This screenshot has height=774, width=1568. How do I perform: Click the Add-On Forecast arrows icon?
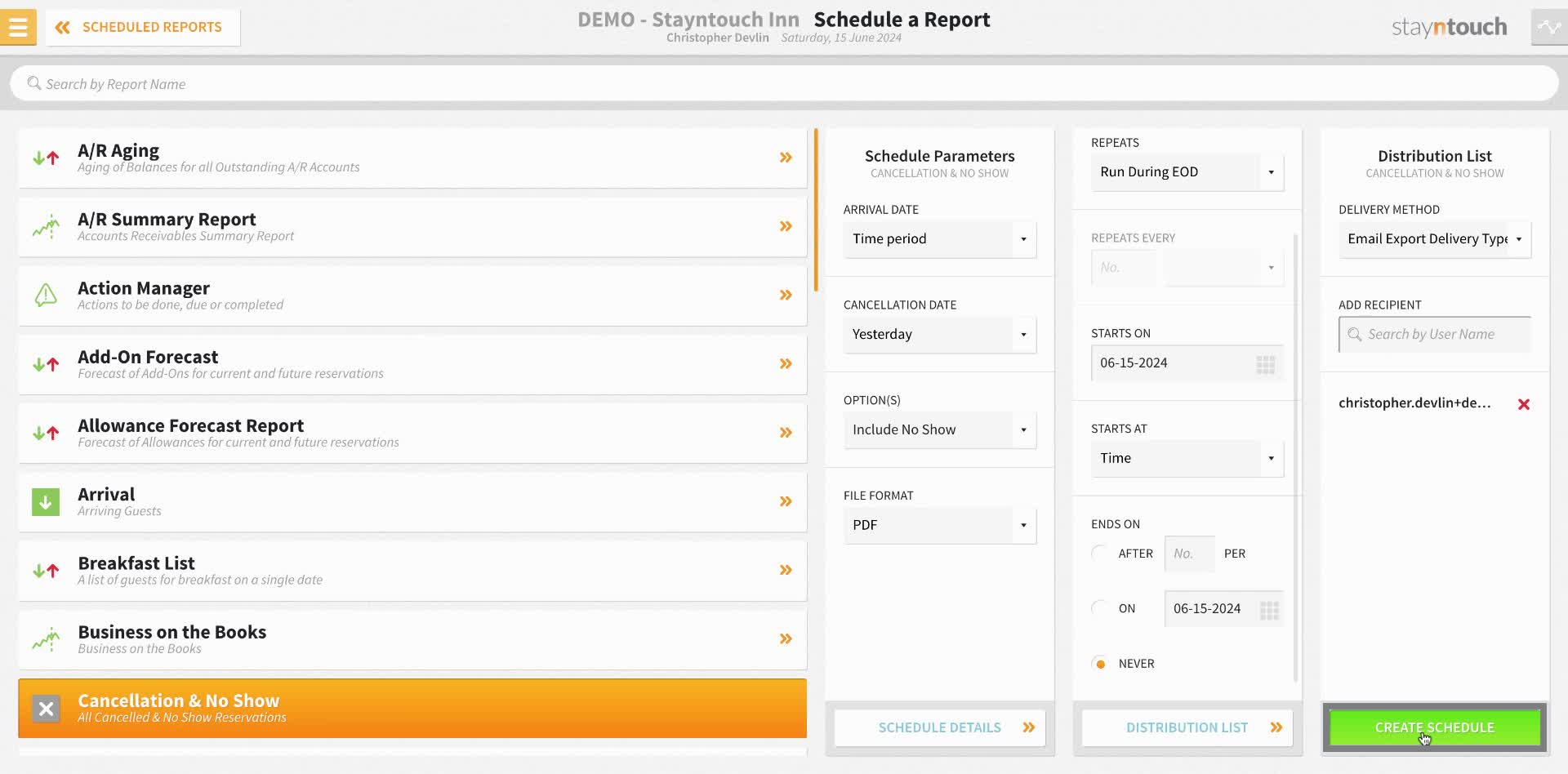[46, 364]
